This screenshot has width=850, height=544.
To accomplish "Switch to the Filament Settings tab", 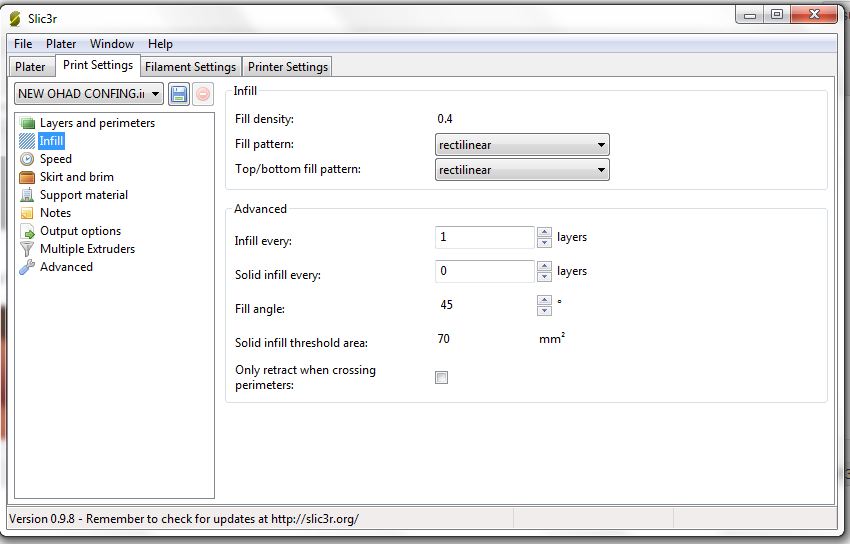I will tap(191, 67).
